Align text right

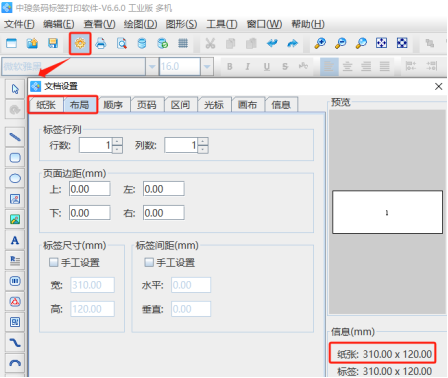point(366,66)
